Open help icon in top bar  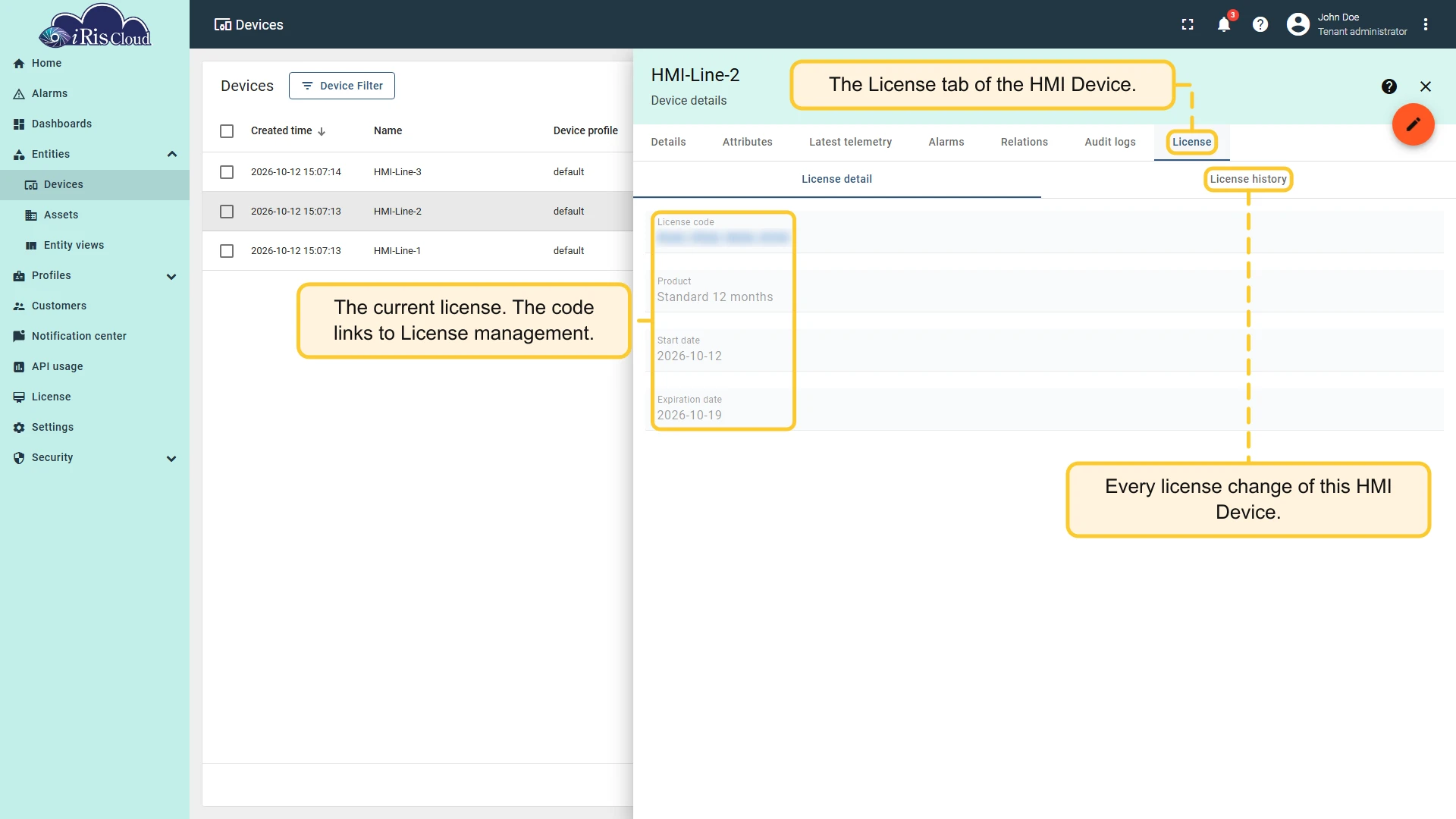click(1260, 24)
